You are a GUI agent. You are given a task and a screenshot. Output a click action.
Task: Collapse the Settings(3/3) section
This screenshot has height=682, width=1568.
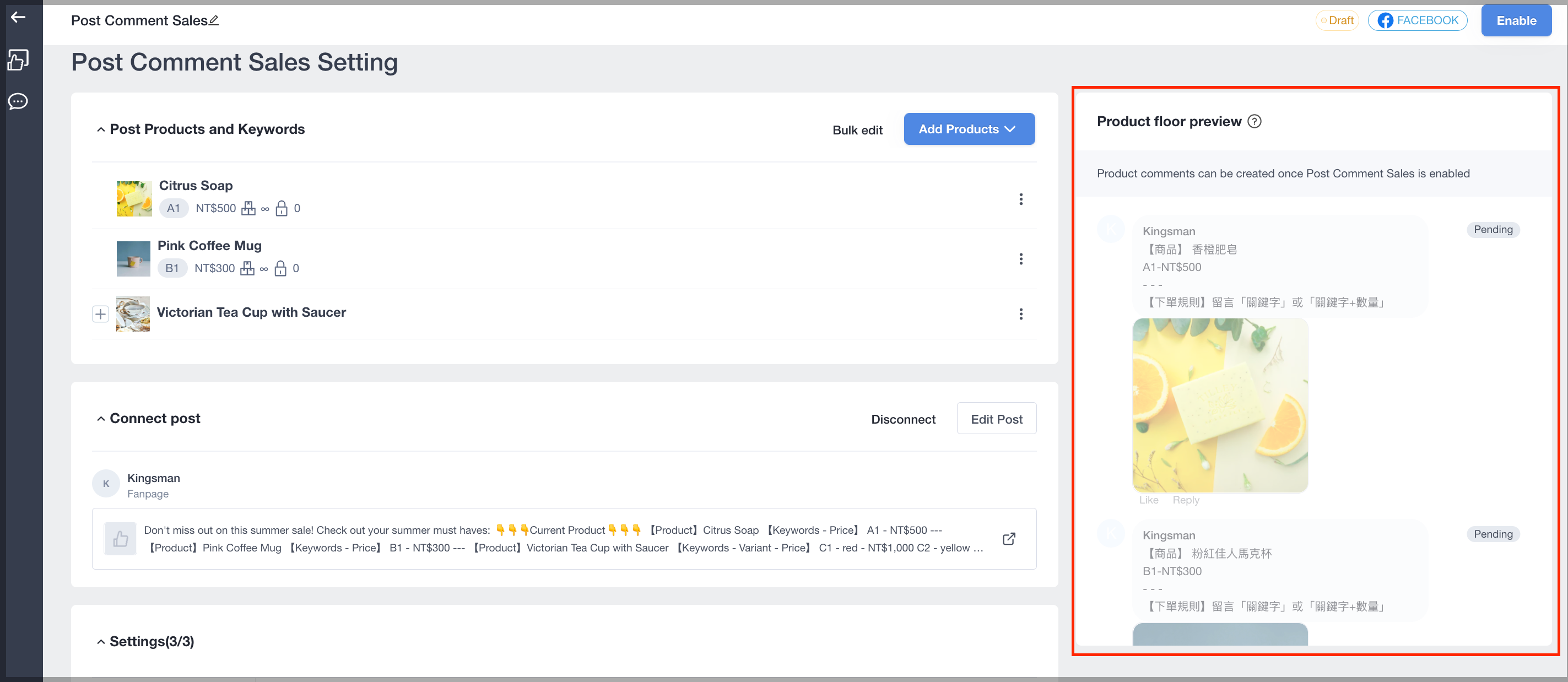(x=101, y=642)
